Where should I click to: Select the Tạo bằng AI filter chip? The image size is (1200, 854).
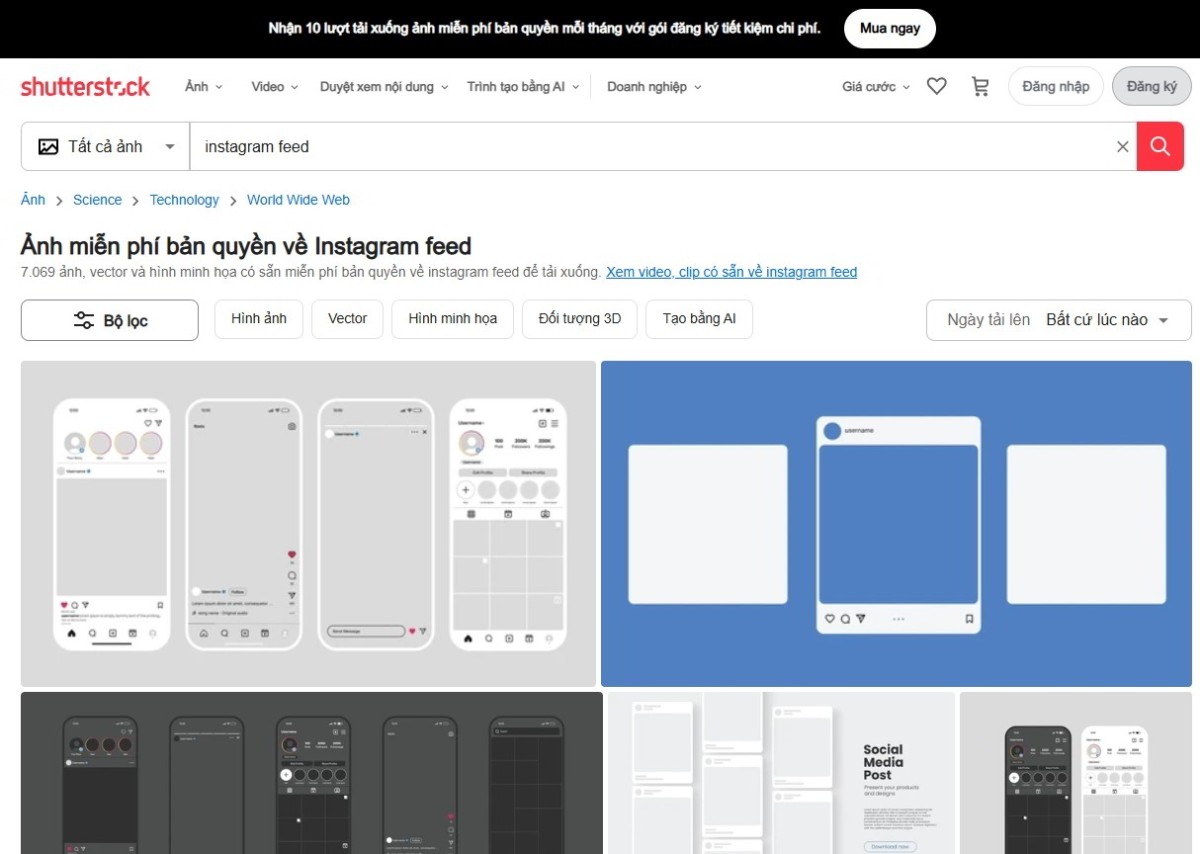coord(699,319)
